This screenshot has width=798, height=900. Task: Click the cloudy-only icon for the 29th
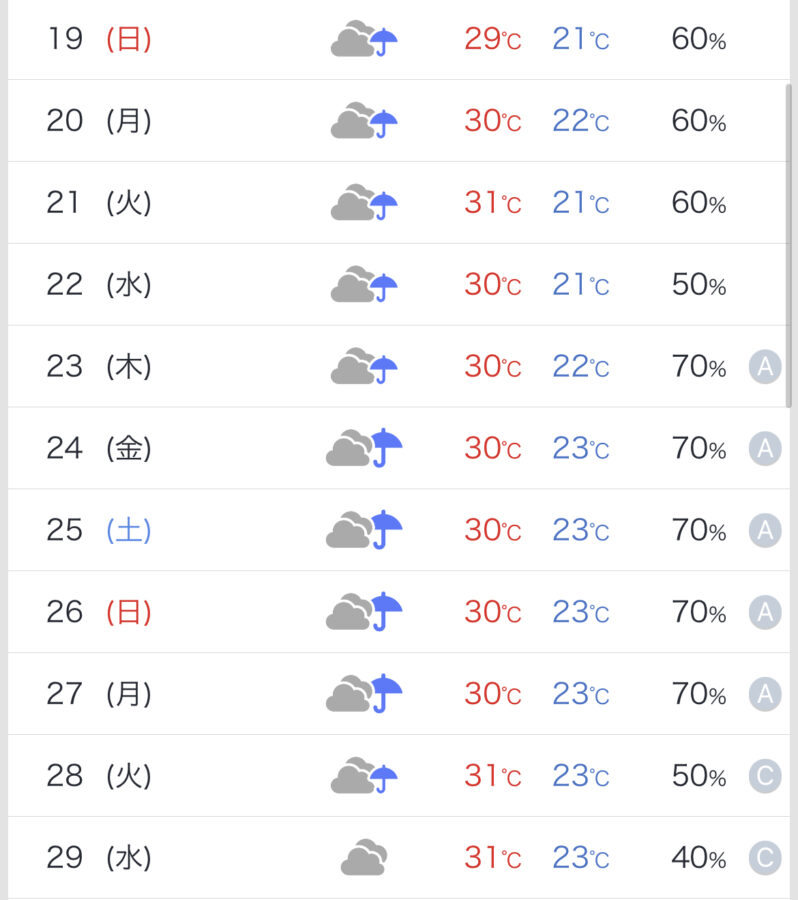[364, 858]
